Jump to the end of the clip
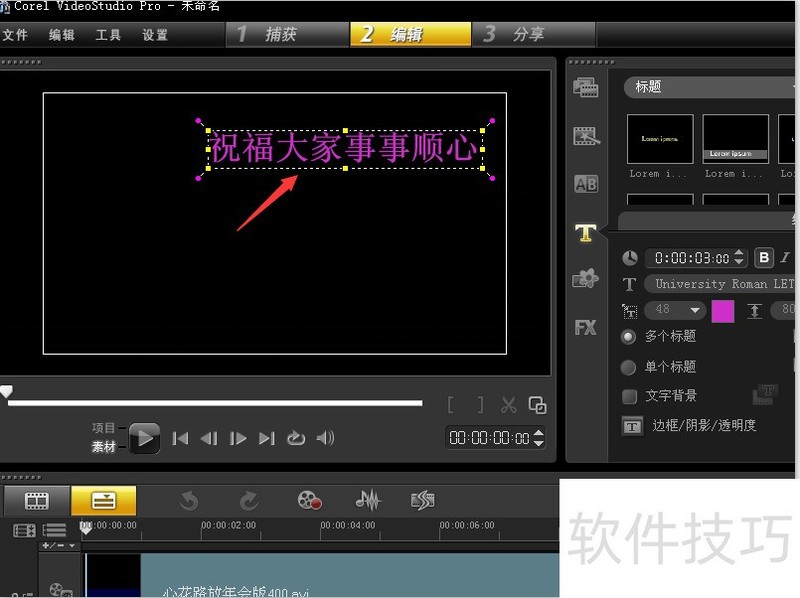The width and height of the screenshot is (800, 598). pos(267,438)
